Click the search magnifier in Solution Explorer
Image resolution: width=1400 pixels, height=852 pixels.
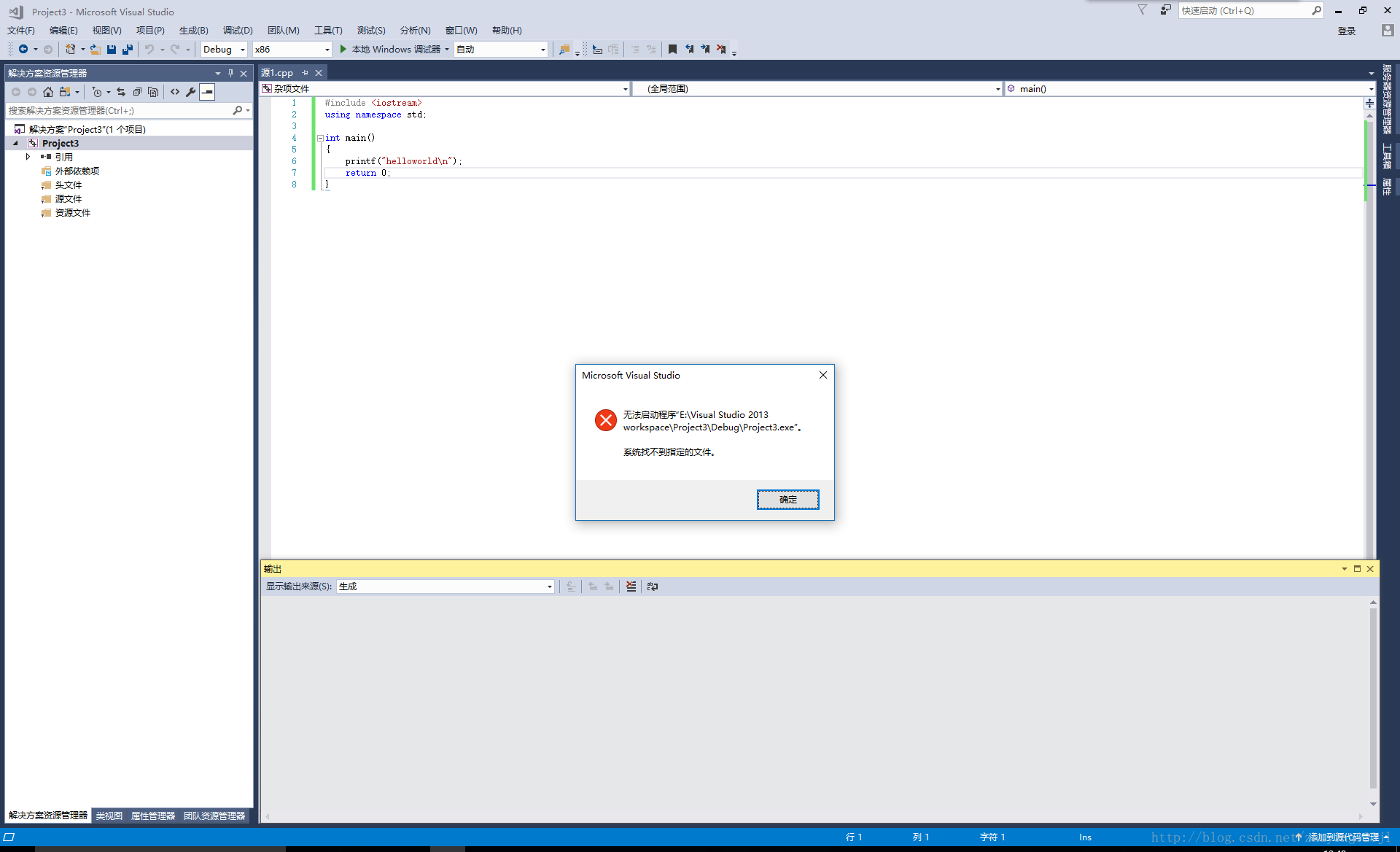click(238, 110)
